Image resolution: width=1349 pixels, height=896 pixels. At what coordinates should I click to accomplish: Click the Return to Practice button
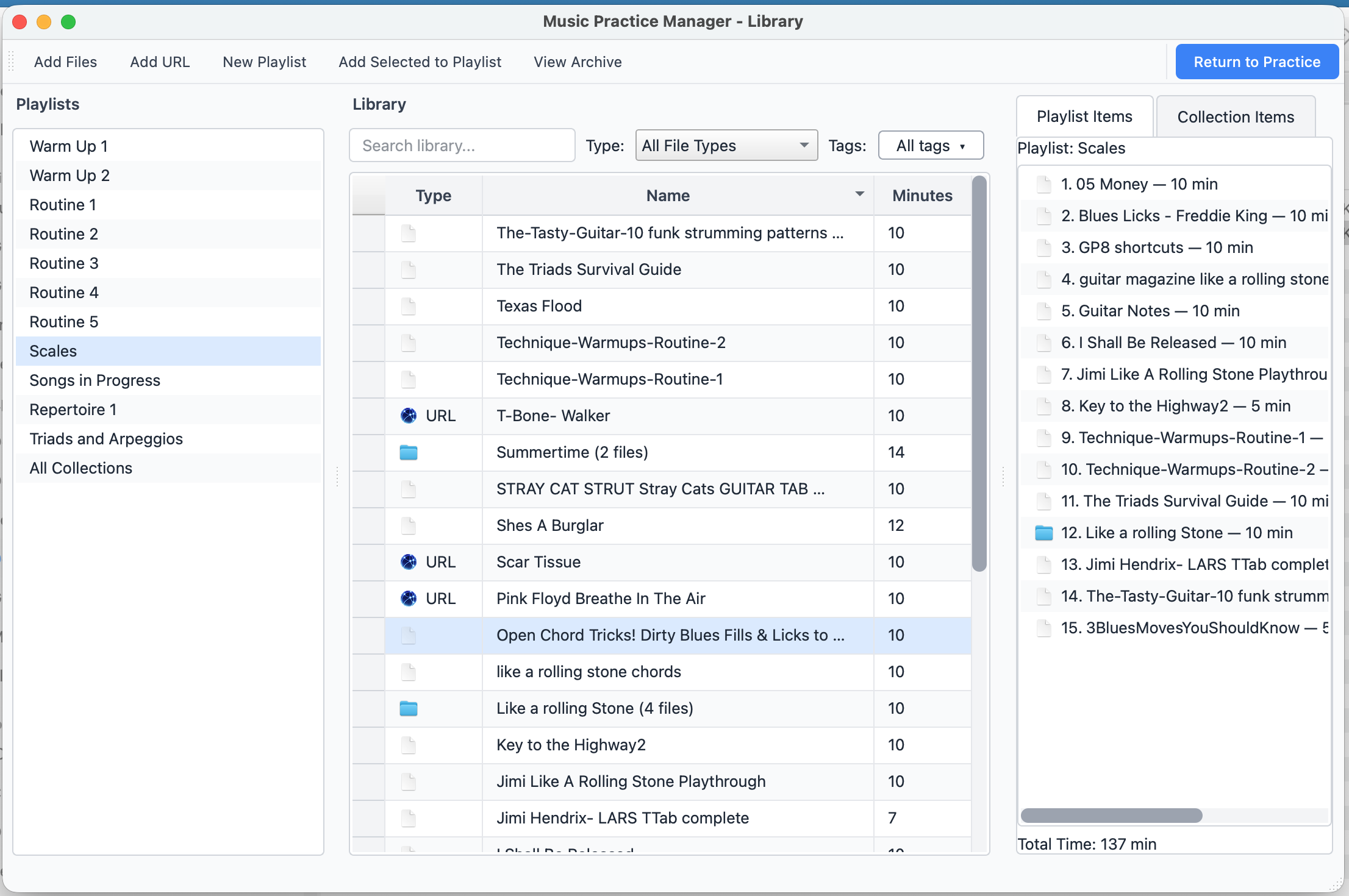1257,62
